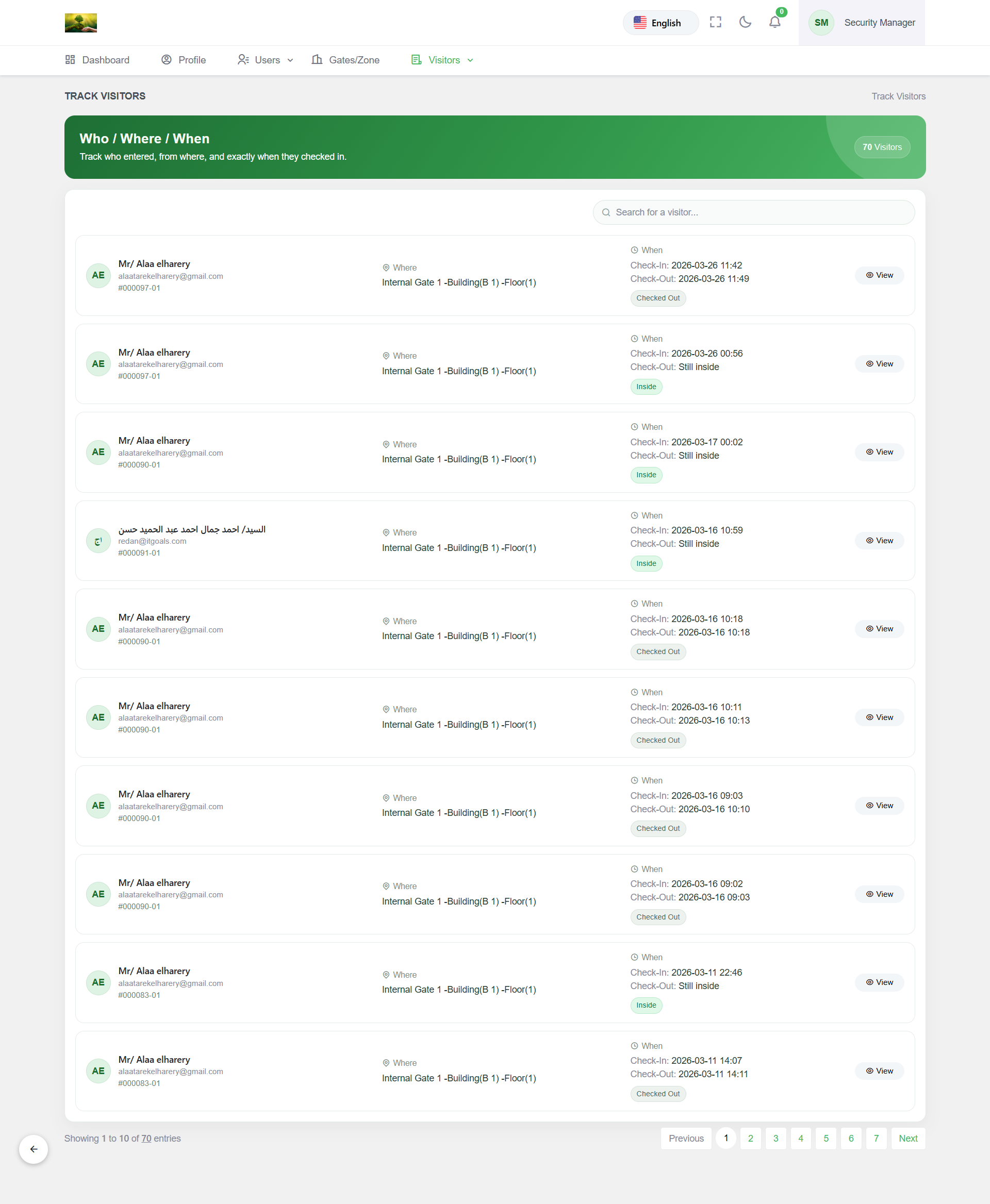
Task: Click AE avatar for 2026-03-17 00:02 entry
Action: pyautogui.click(x=98, y=452)
